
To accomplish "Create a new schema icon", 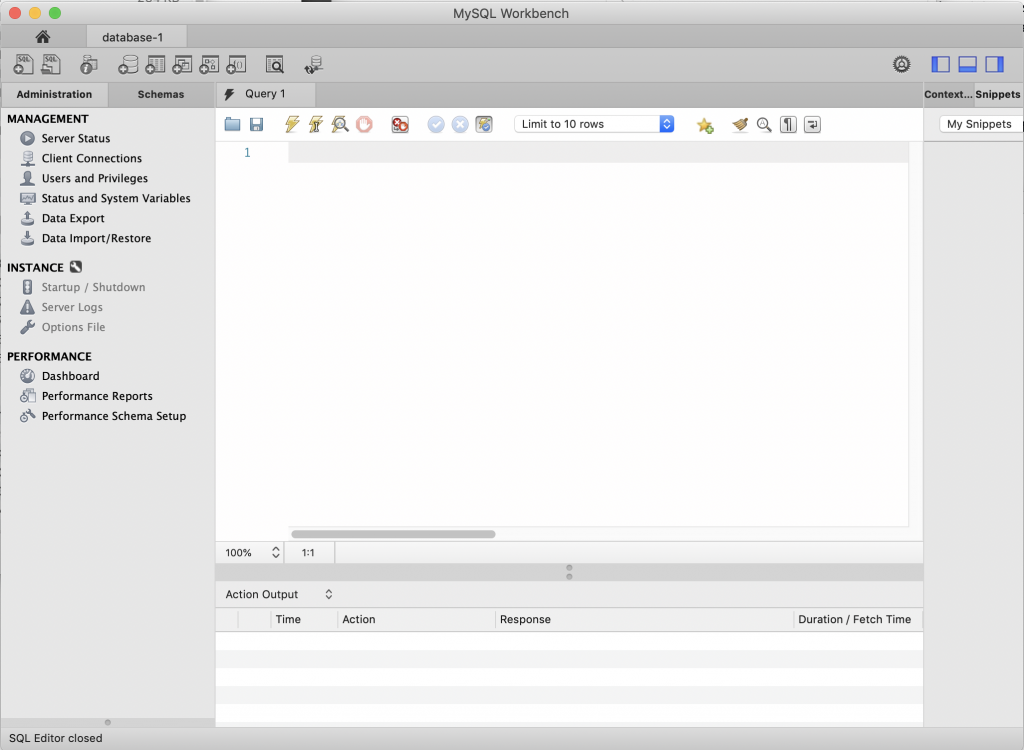I will click(x=128, y=65).
